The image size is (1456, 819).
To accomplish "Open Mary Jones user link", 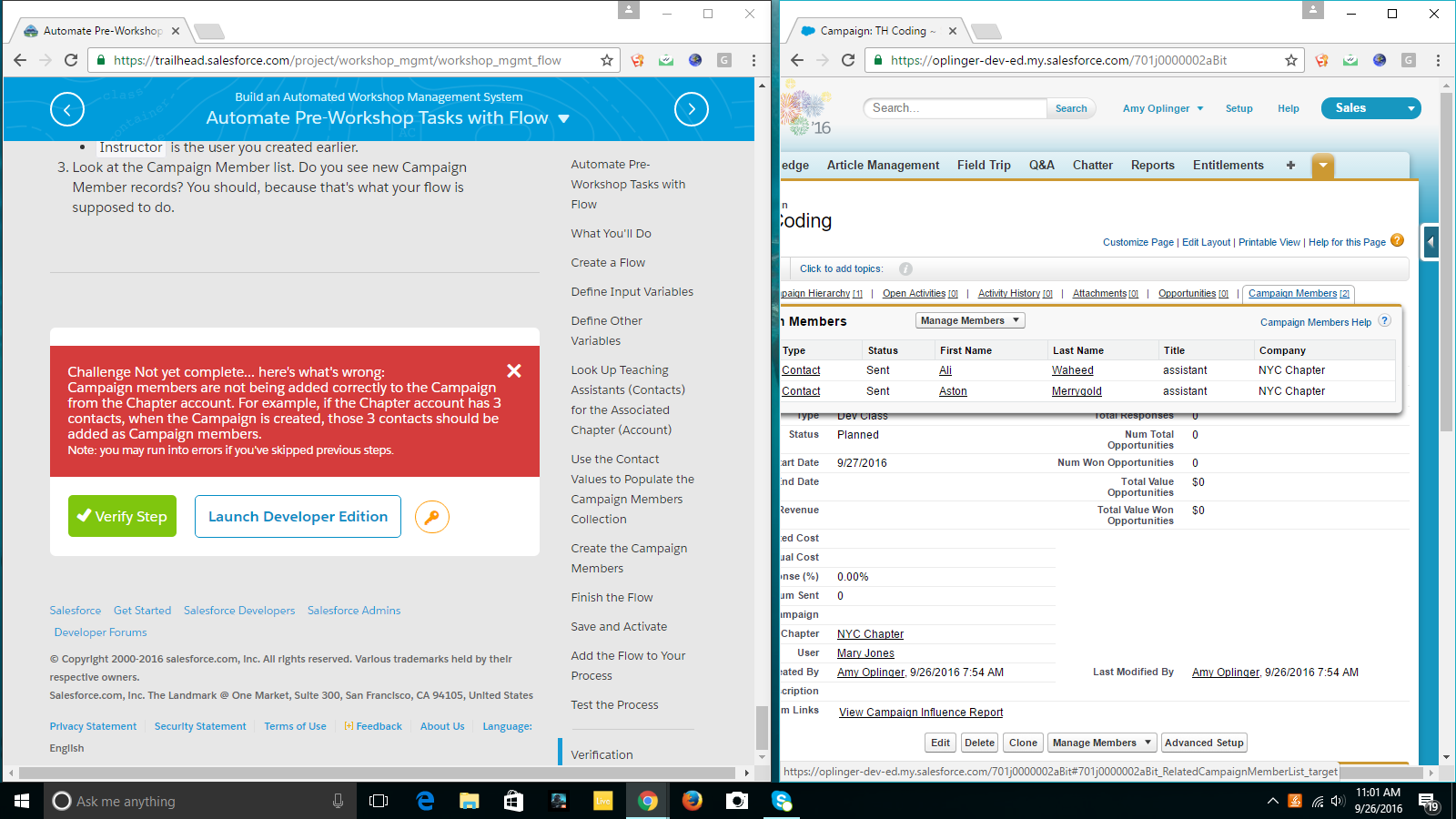I will click(865, 653).
